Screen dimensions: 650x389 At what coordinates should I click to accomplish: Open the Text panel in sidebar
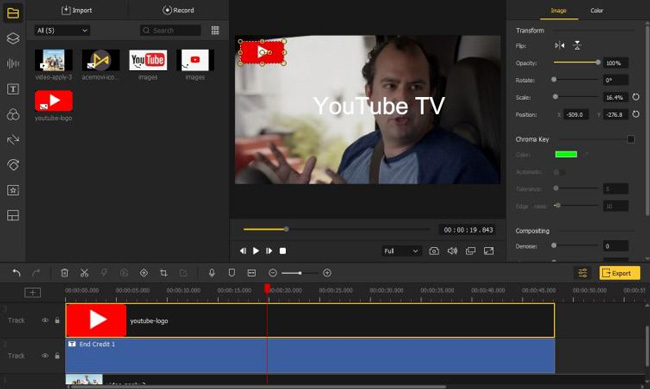(x=13, y=89)
